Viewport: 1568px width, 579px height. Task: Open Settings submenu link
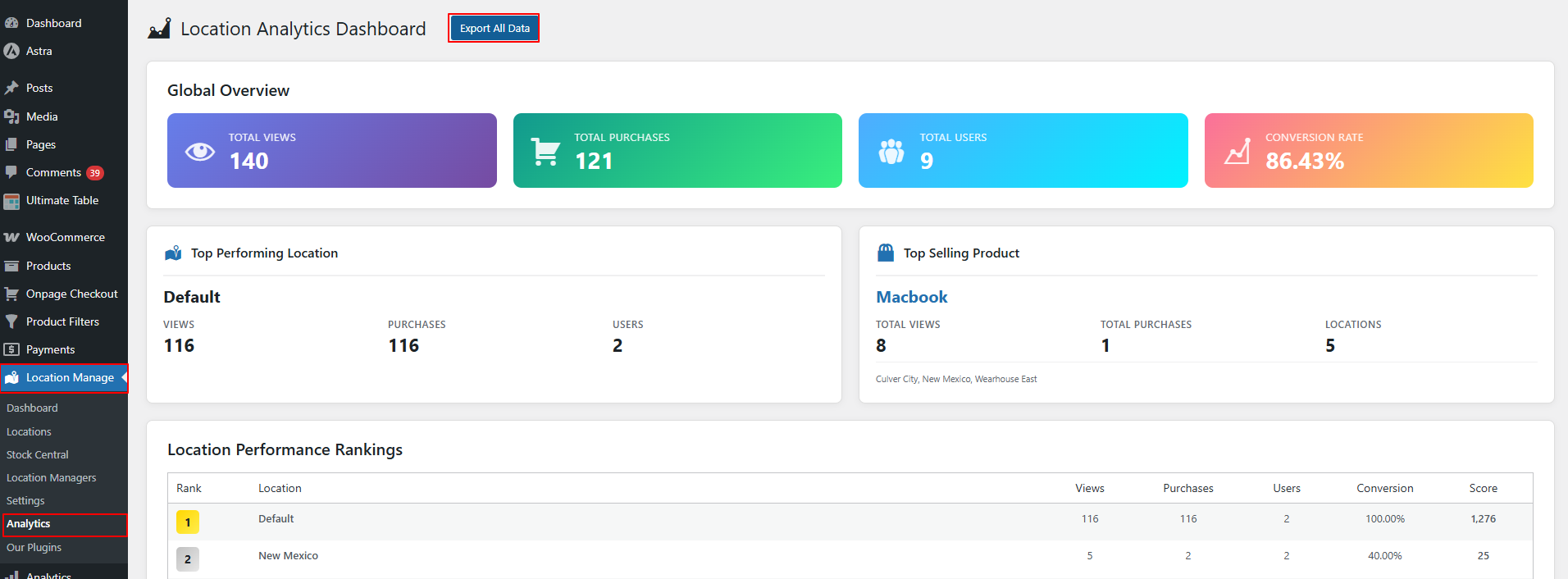click(x=25, y=500)
